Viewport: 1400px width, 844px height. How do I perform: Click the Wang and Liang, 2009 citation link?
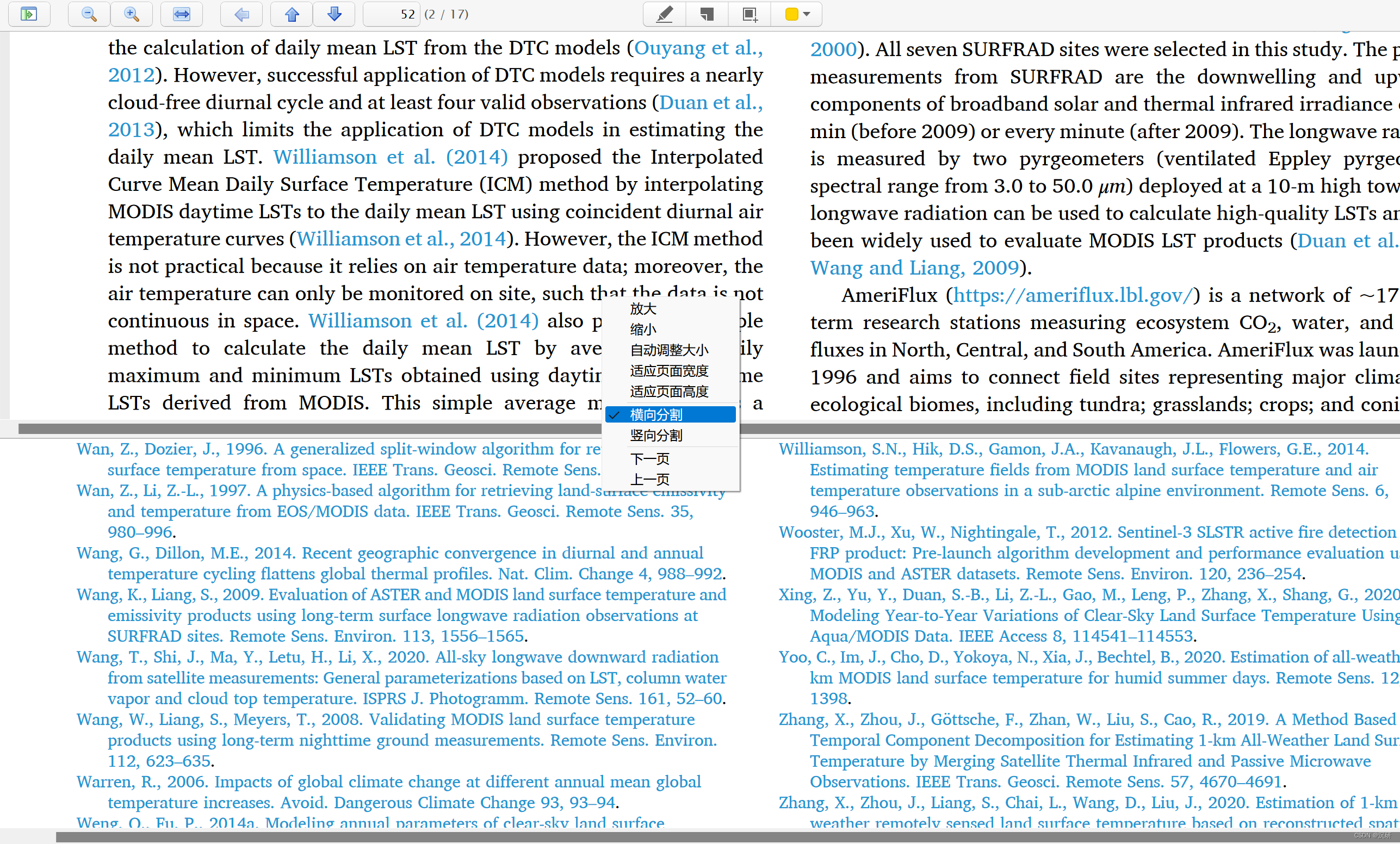[914, 268]
